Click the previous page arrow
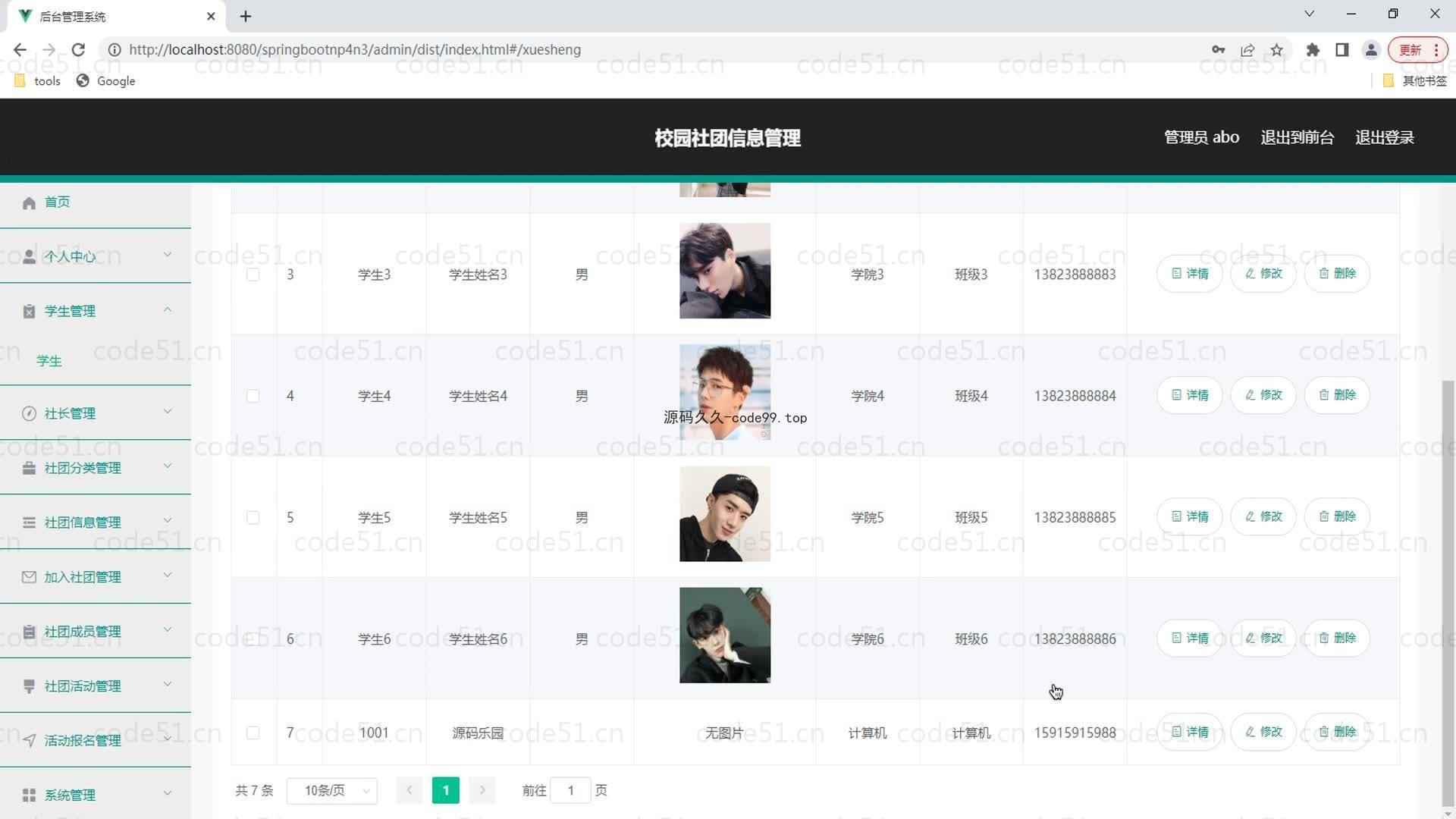Image resolution: width=1456 pixels, height=819 pixels. 409,791
